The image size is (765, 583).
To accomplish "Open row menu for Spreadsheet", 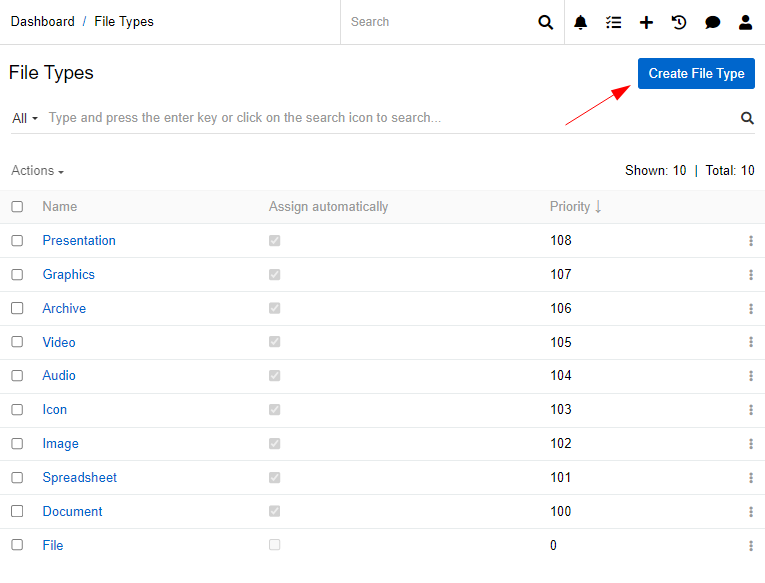I will click(x=751, y=478).
